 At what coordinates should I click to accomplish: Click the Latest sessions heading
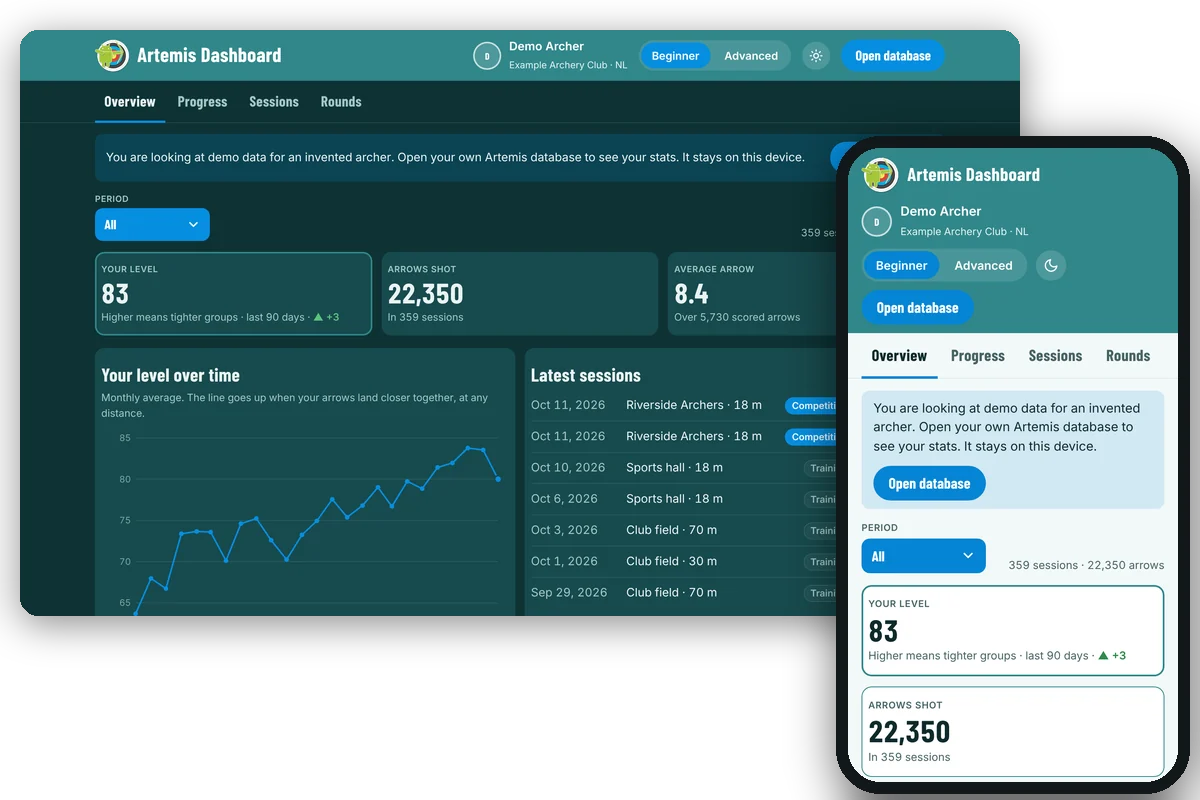[585, 376]
